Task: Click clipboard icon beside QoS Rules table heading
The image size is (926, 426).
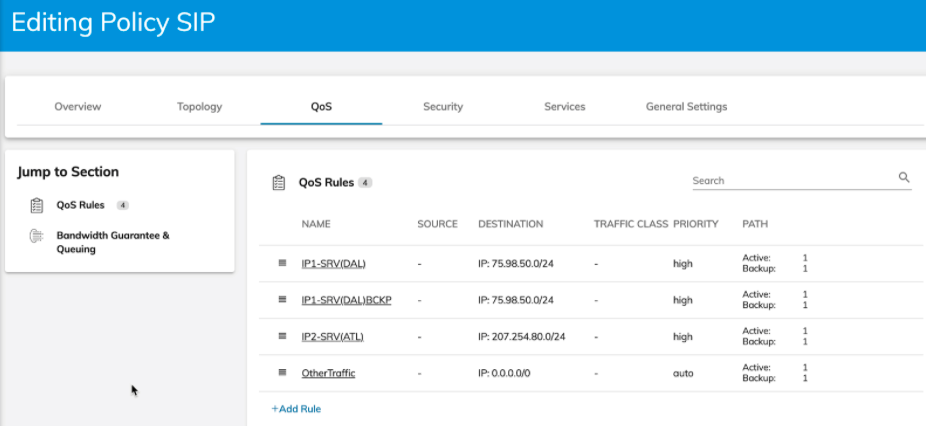Action: tap(279, 183)
